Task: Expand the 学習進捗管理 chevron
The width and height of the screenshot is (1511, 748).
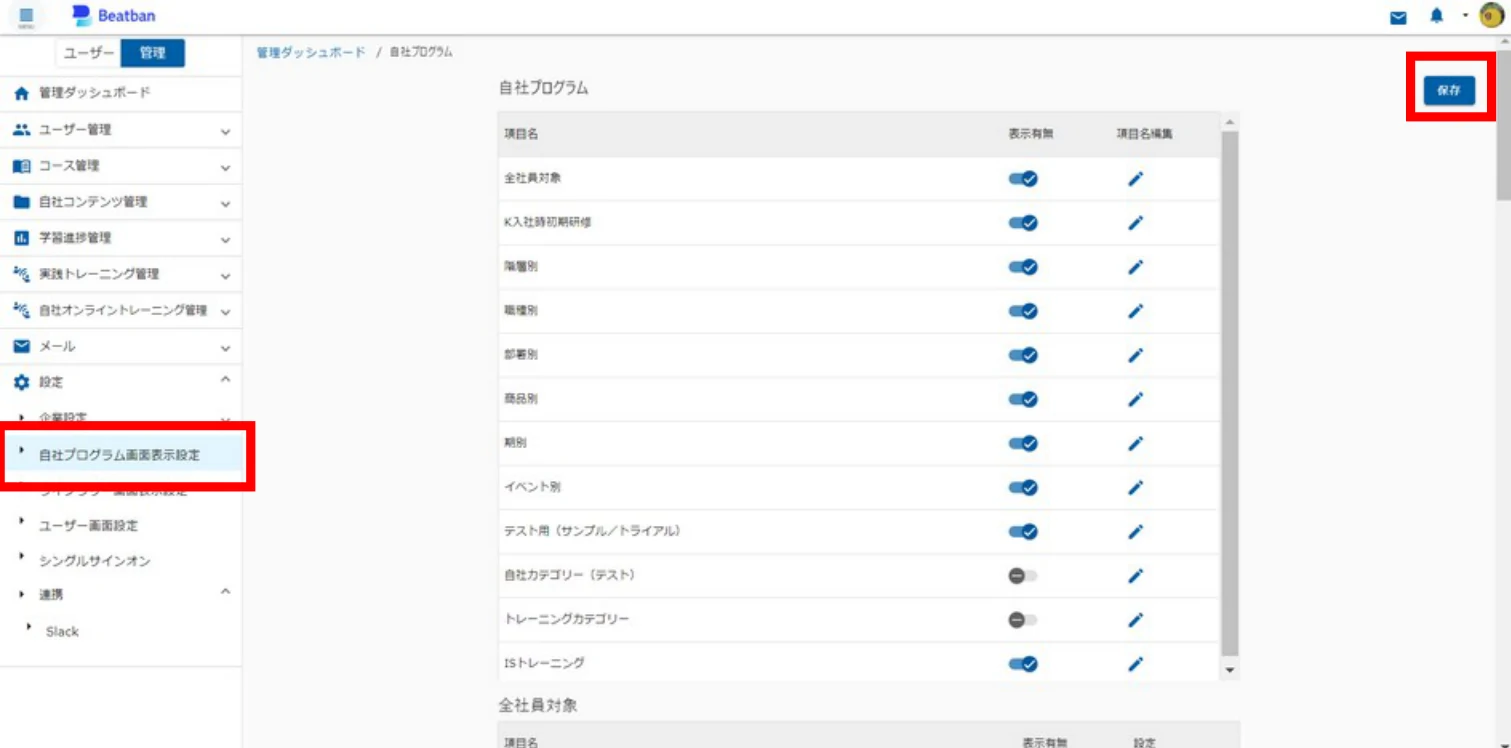Action: coord(225,239)
